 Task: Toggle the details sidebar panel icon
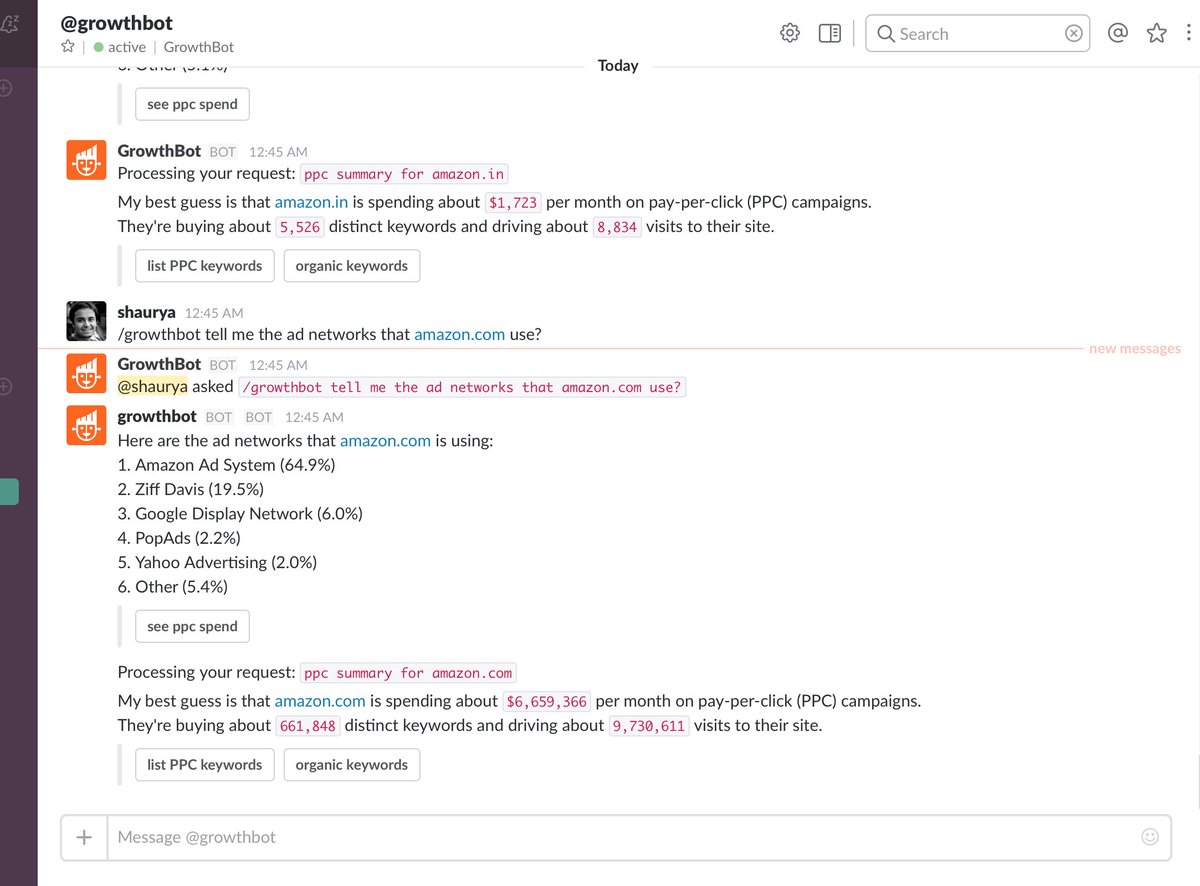(830, 33)
